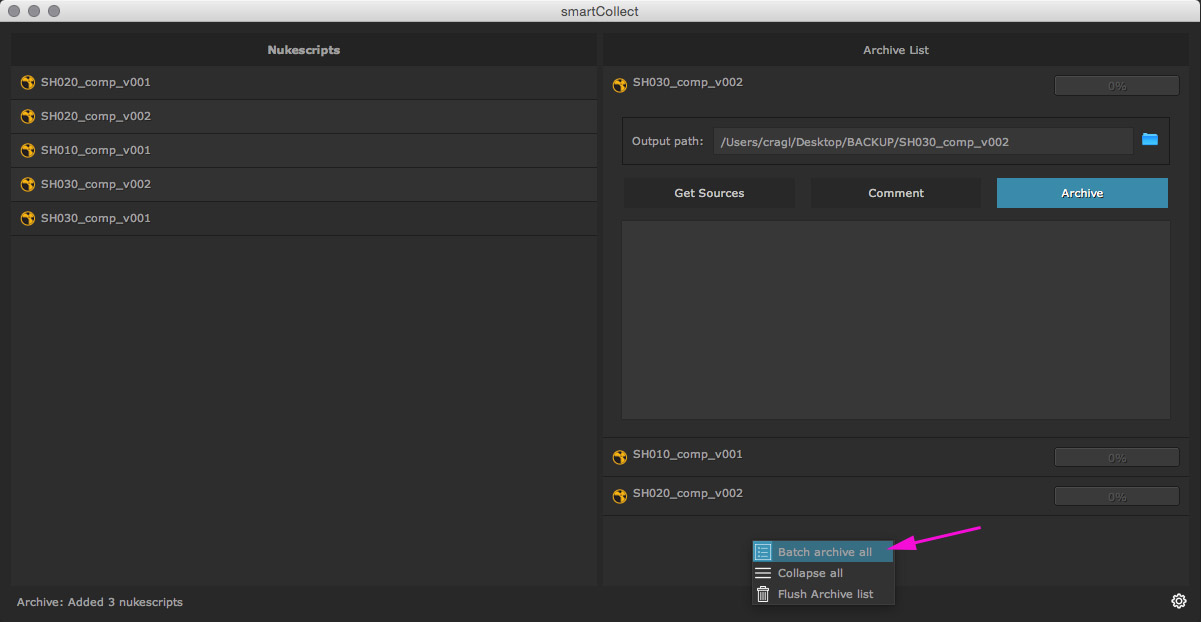Open the settings gear icon

(x=1179, y=601)
